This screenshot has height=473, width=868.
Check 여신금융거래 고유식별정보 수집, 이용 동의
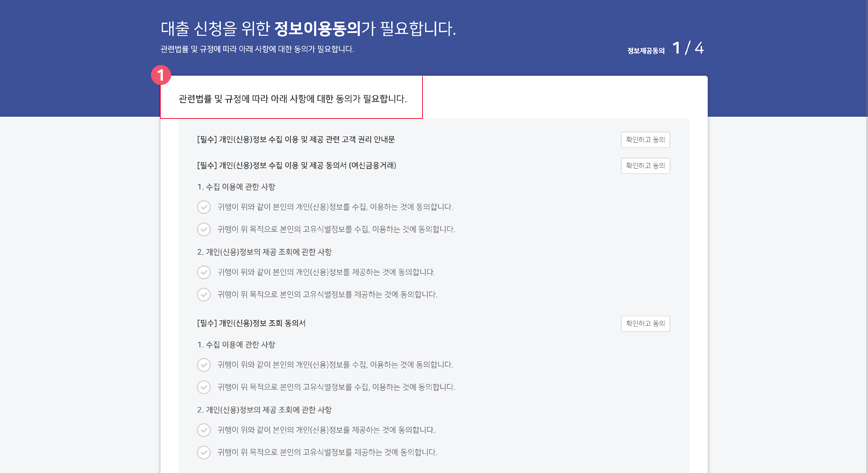204,229
